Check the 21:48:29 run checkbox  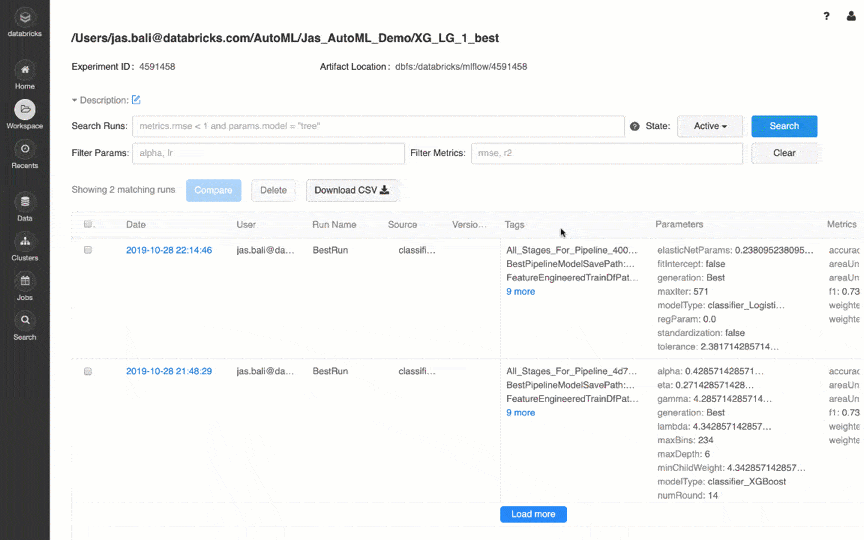pyautogui.click(x=88, y=371)
